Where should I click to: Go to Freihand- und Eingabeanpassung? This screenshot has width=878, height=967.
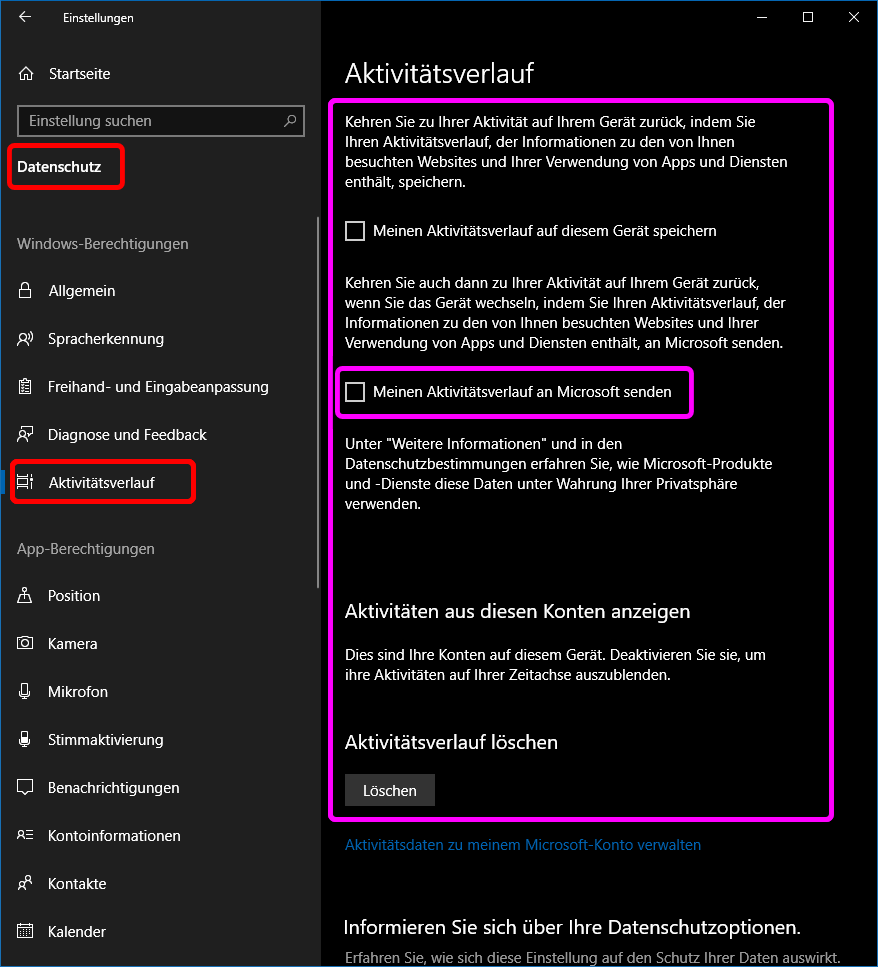pyautogui.click(x=158, y=387)
